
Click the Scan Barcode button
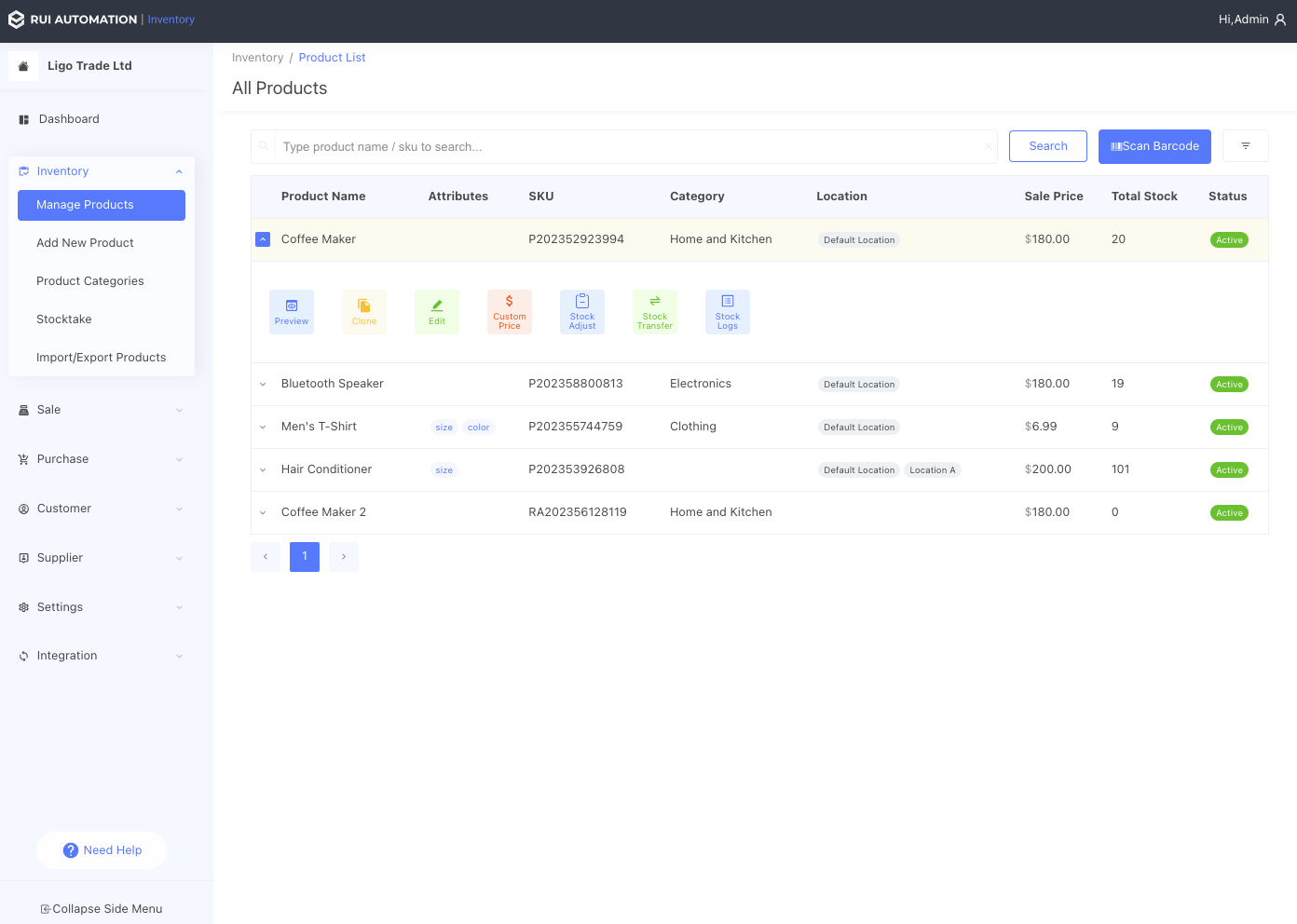(x=1154, y=146)
